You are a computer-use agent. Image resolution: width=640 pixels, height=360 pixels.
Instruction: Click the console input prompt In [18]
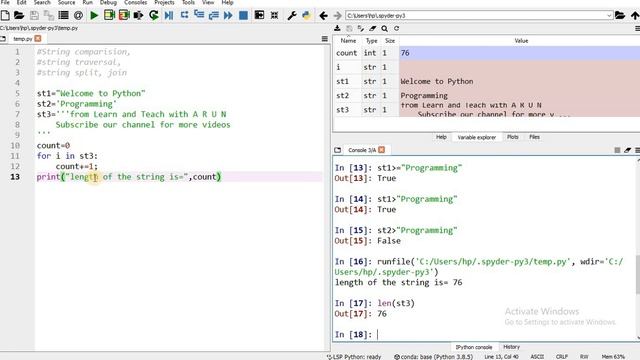click(353, 335)
